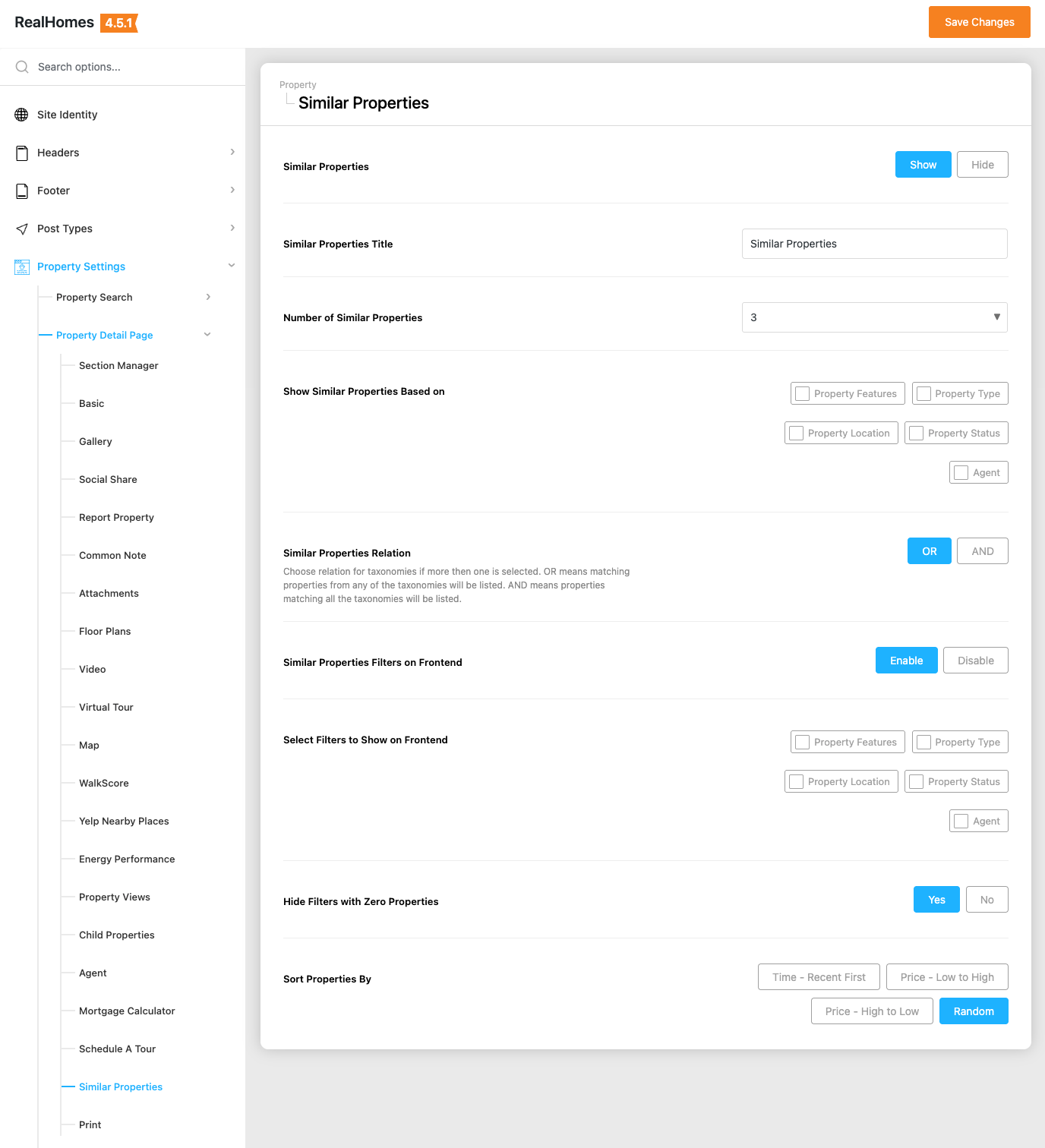Screen dimensions: 1045x1148
Task: Expand the Property Search submenu arrow
Action: [x=208, y=297]
